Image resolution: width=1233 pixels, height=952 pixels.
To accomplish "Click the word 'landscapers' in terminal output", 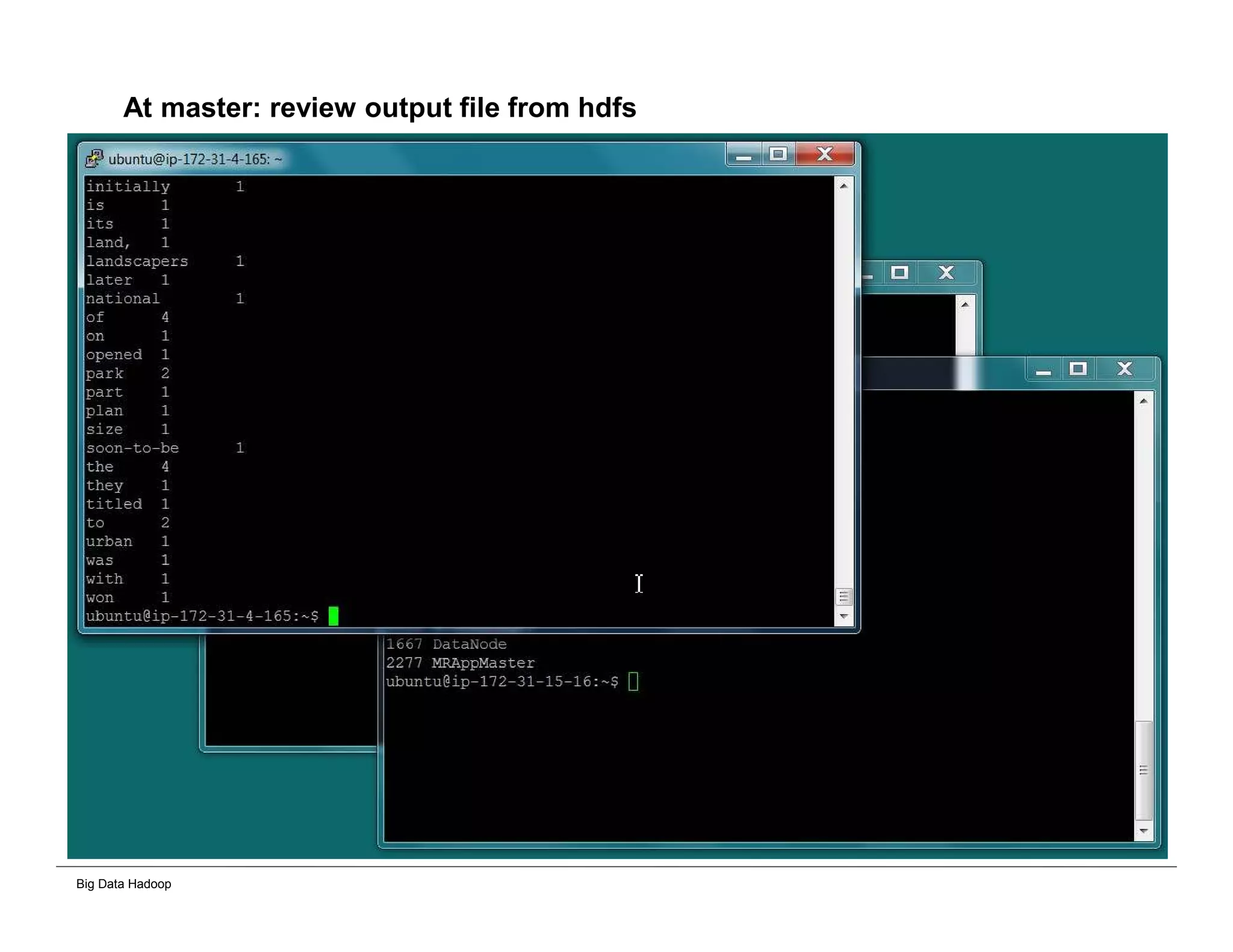I will pos(137,261).
